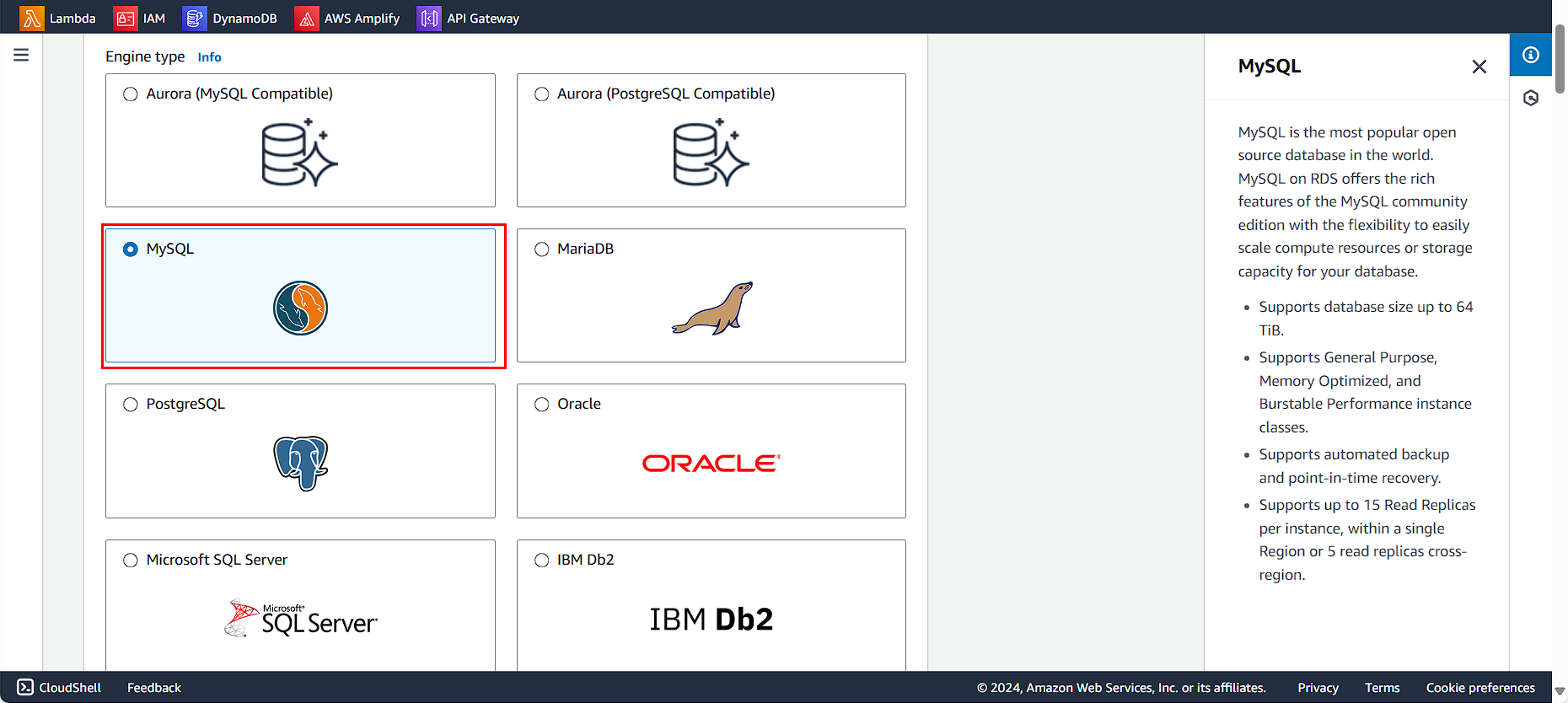The width and height of the screenshot is (1568, 703).
Task: Click the AWS Amplify text in top bar
Action: pos(362,19)
